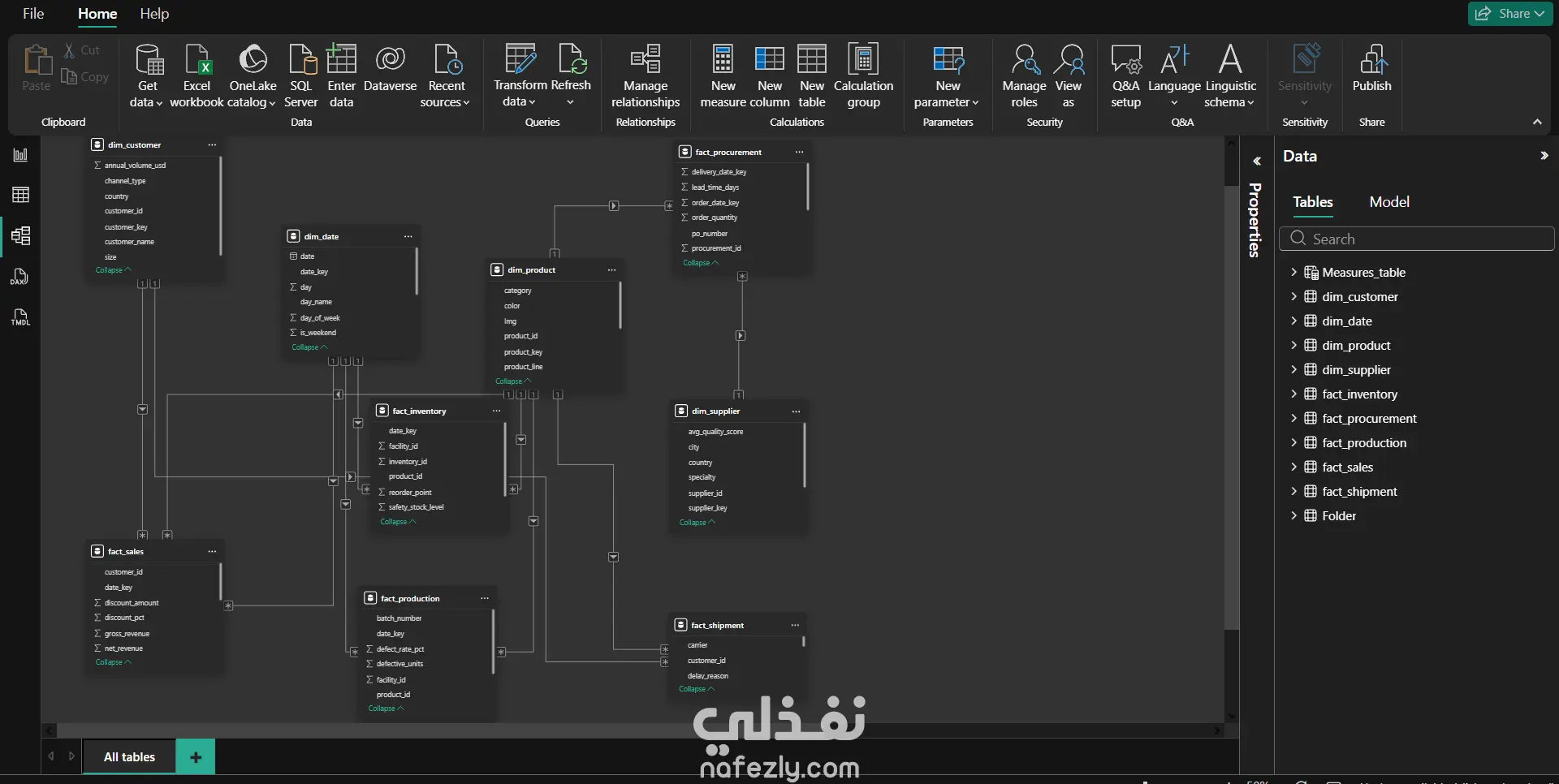This screenshot has width=1559, height=784.
Task: Expand Folder in Data pane
Action: click(x=1293, y=516)
